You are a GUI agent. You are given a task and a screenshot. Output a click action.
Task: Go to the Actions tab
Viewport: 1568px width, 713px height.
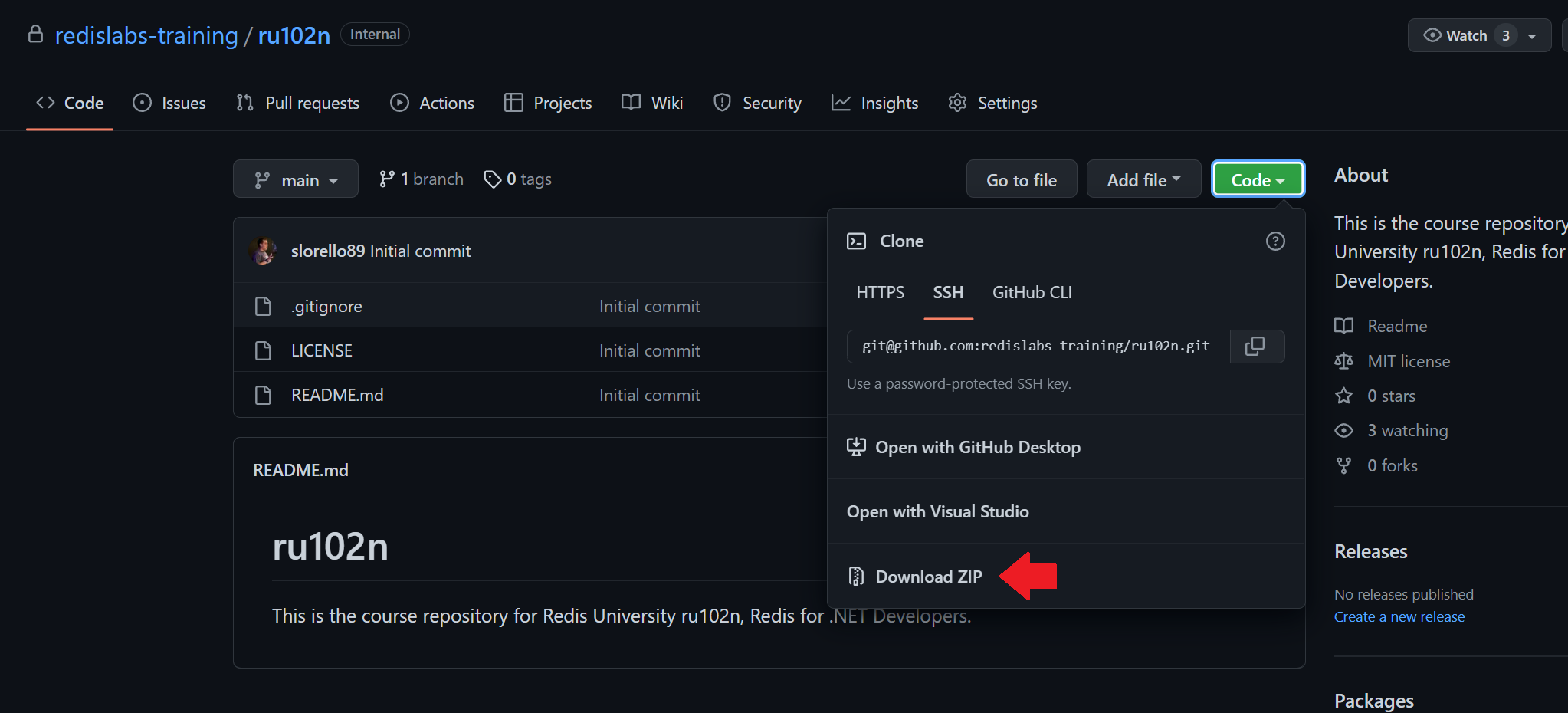coord(432,103)
